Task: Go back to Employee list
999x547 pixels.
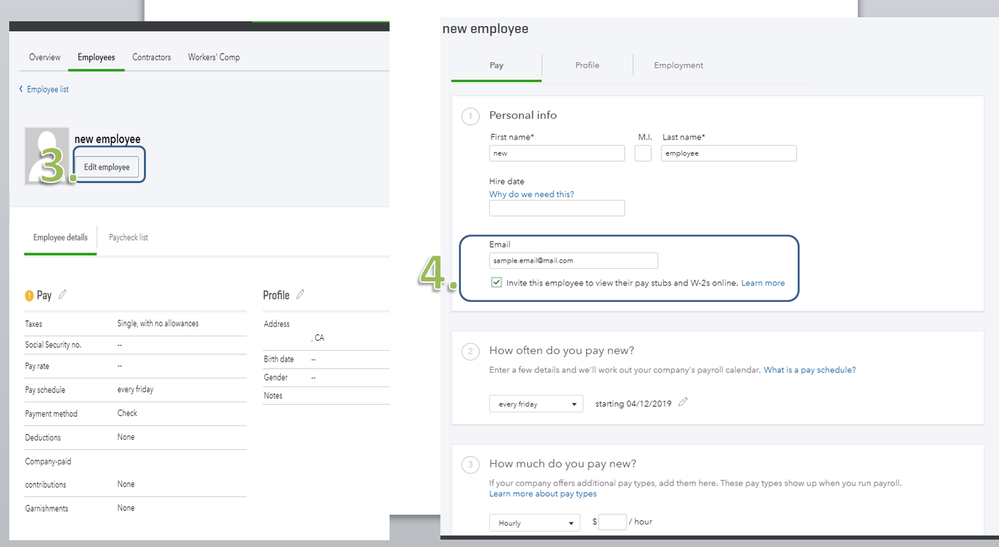Action: coord(44,89)
